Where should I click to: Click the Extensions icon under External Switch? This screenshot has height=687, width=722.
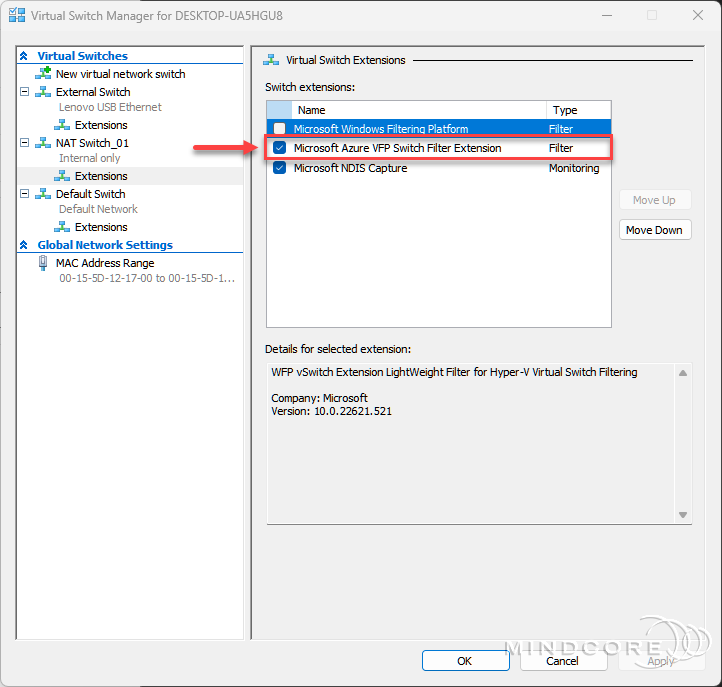[62, 125]
